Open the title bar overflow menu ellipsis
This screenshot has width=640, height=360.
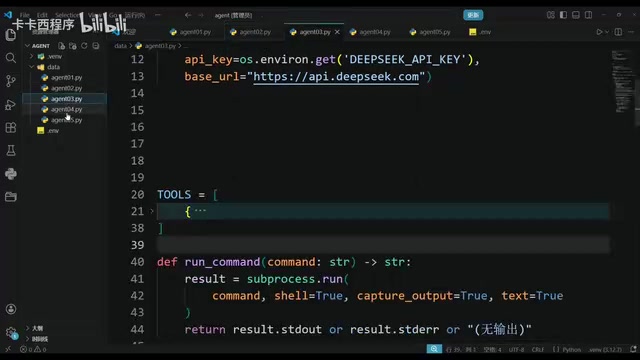(x=158, y=15)
